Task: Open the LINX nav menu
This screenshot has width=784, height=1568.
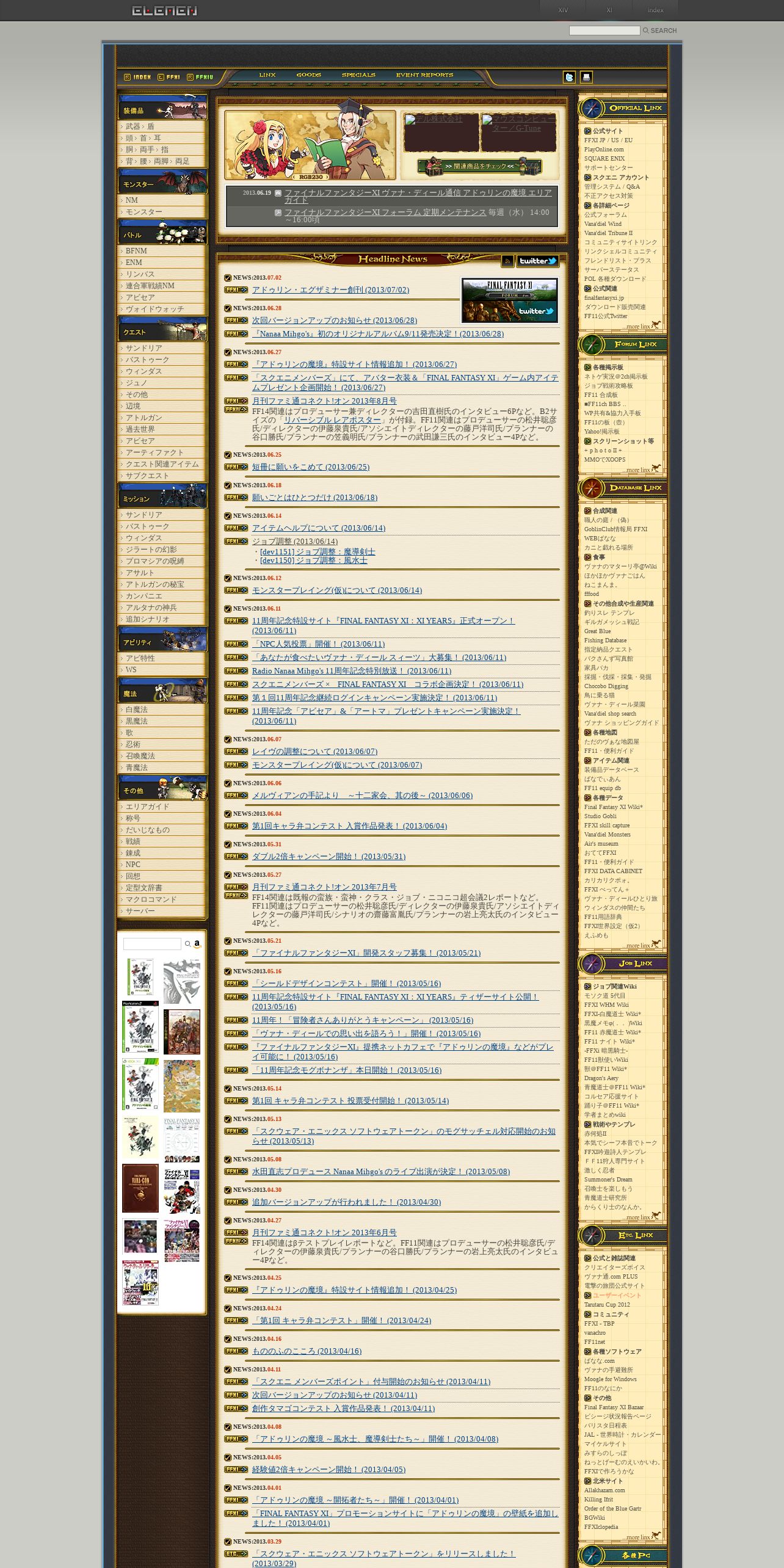Action: click(x=267, y=75)
